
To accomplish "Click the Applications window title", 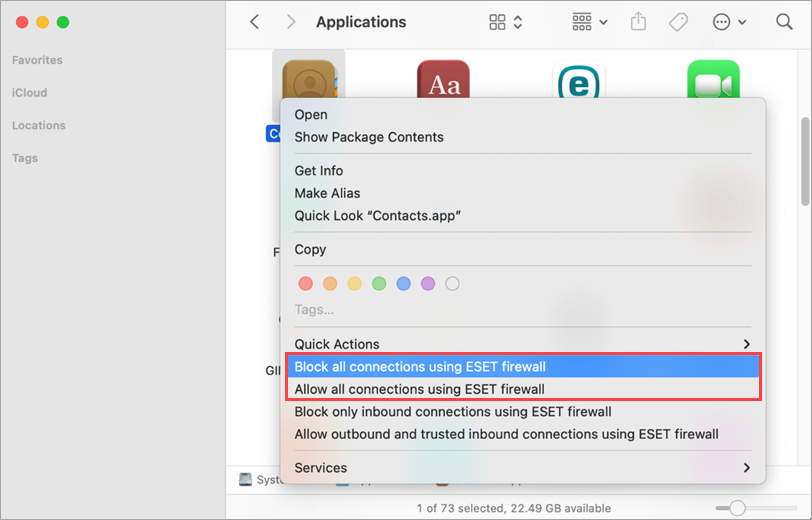I will click(361, 22).
